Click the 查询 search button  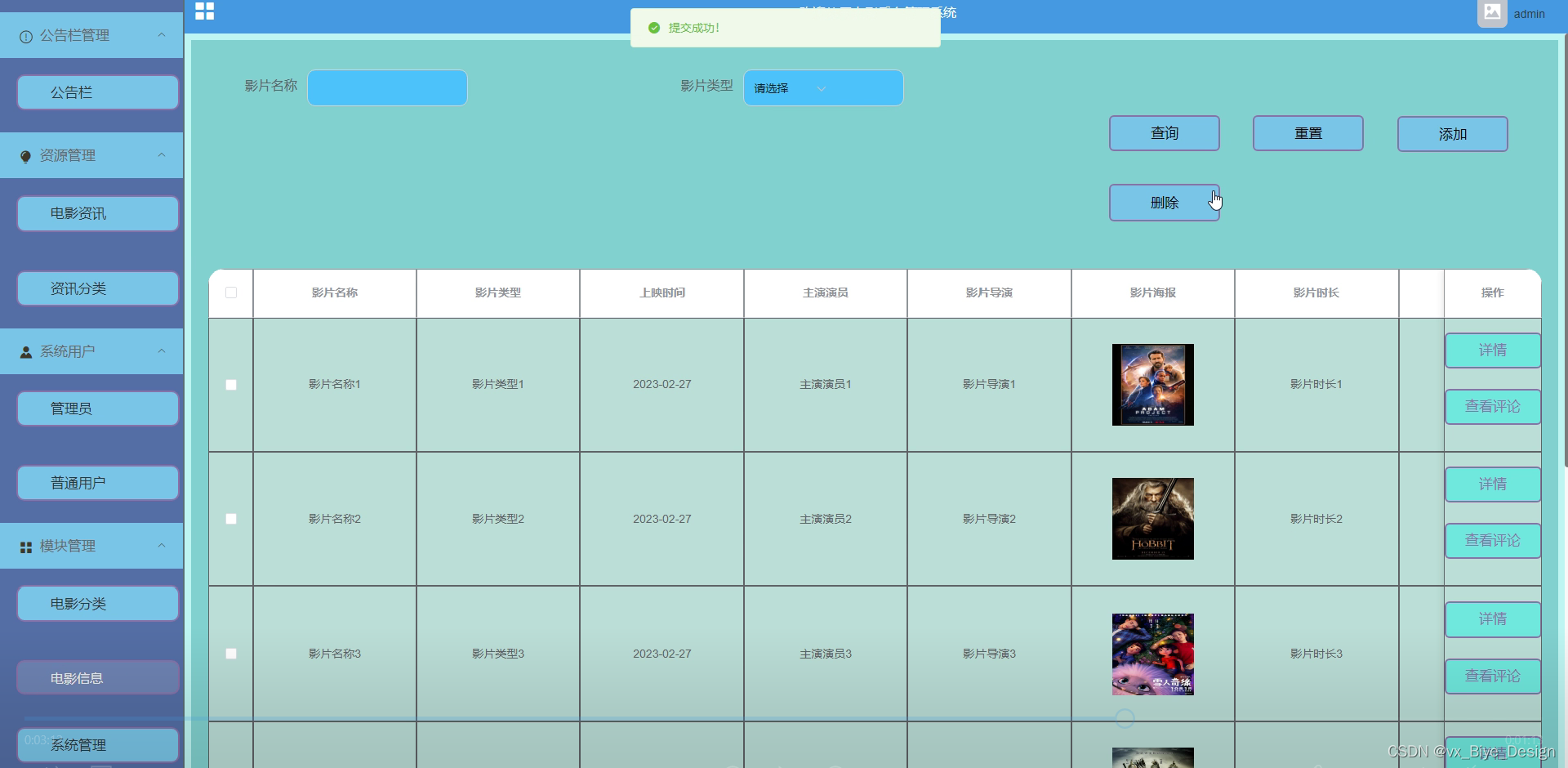(1165, 133)
